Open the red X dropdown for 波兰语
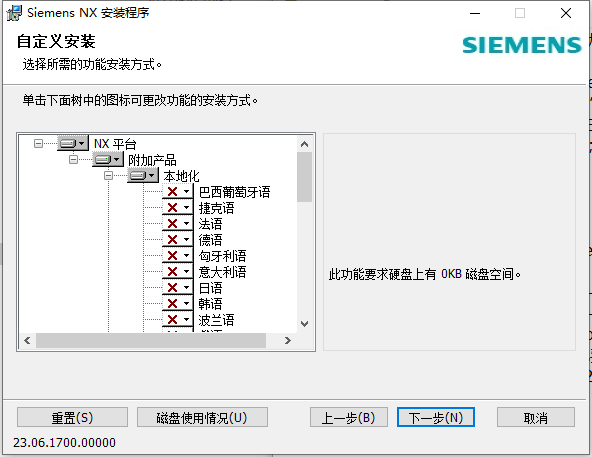The image size is (592, 457). point(178,320)
